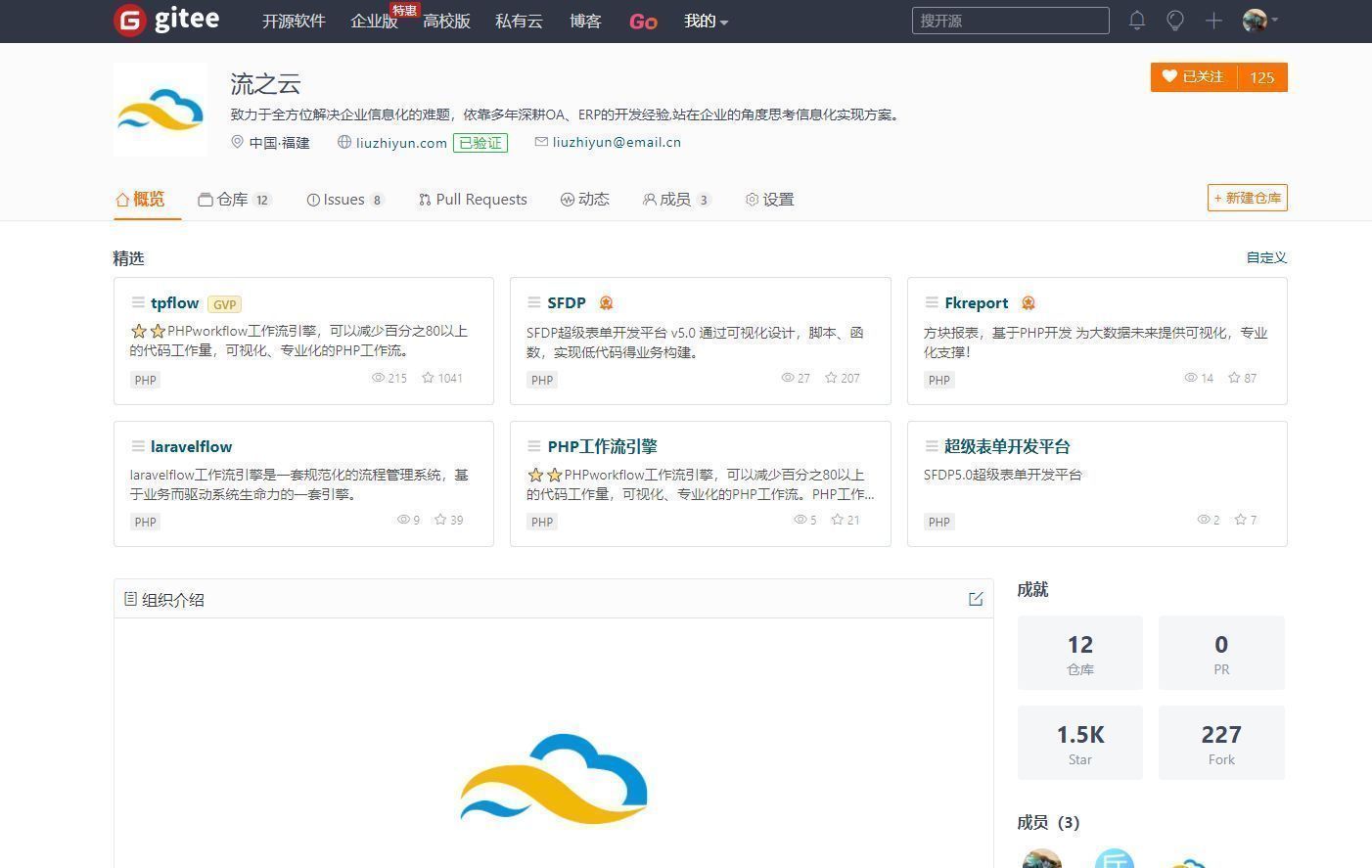
Task: Open the 超级表单开发平台 repository link
Action: coord(1007,446)
